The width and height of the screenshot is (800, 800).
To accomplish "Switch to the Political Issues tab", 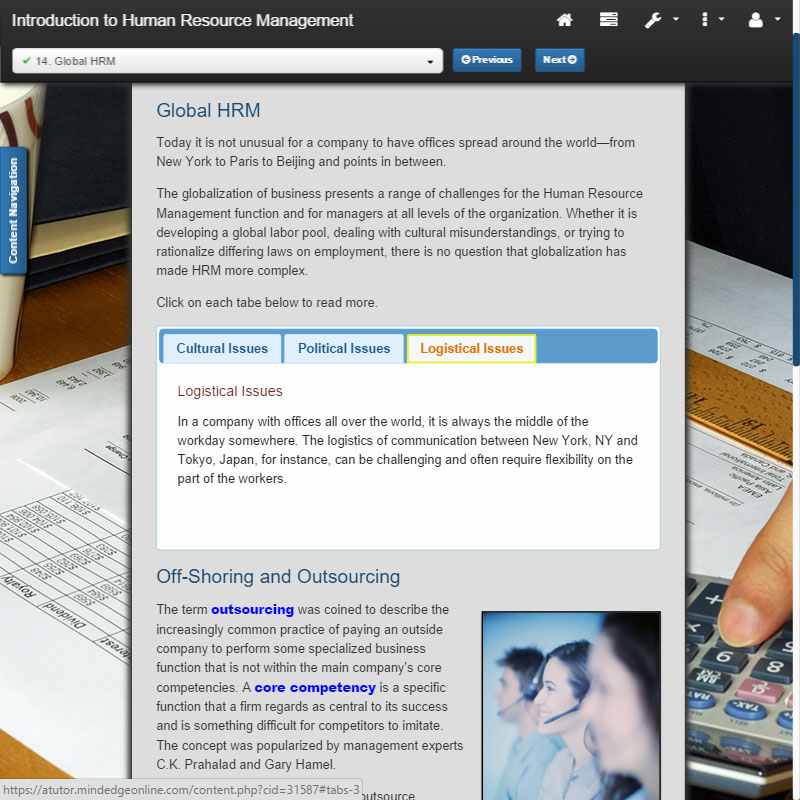I will coord(344,348).
